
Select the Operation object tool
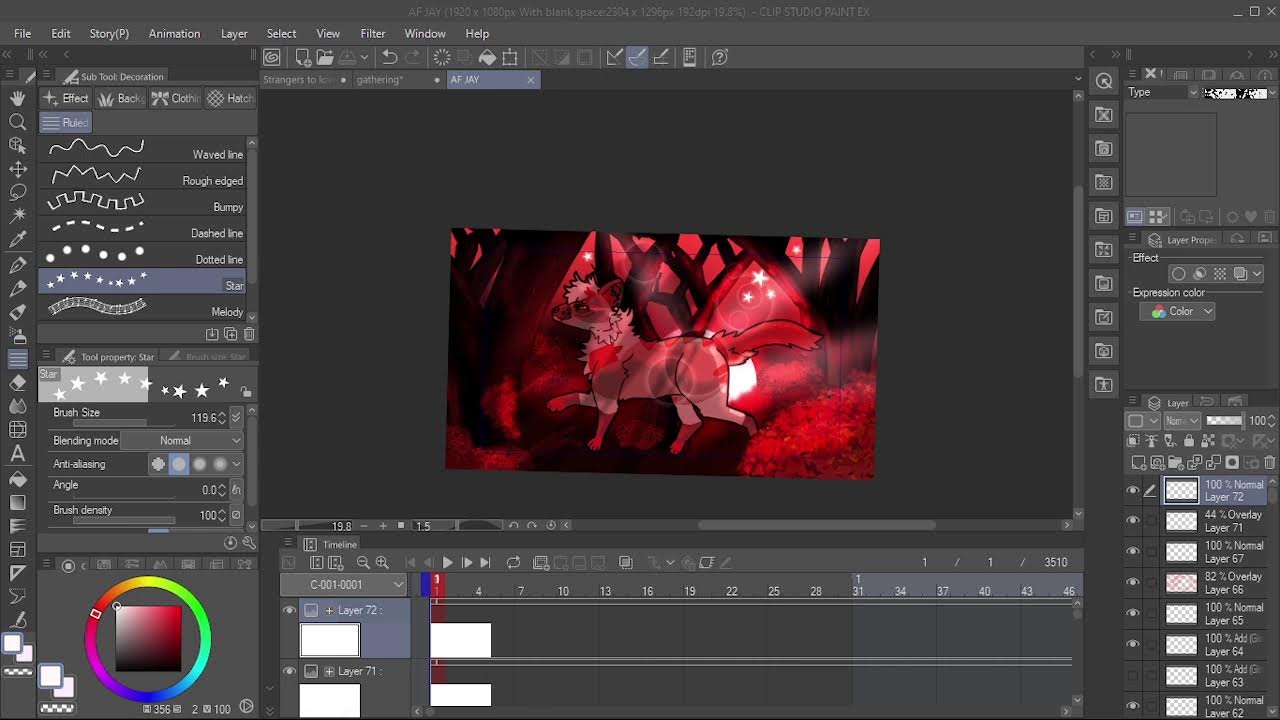tap(18, 146)
